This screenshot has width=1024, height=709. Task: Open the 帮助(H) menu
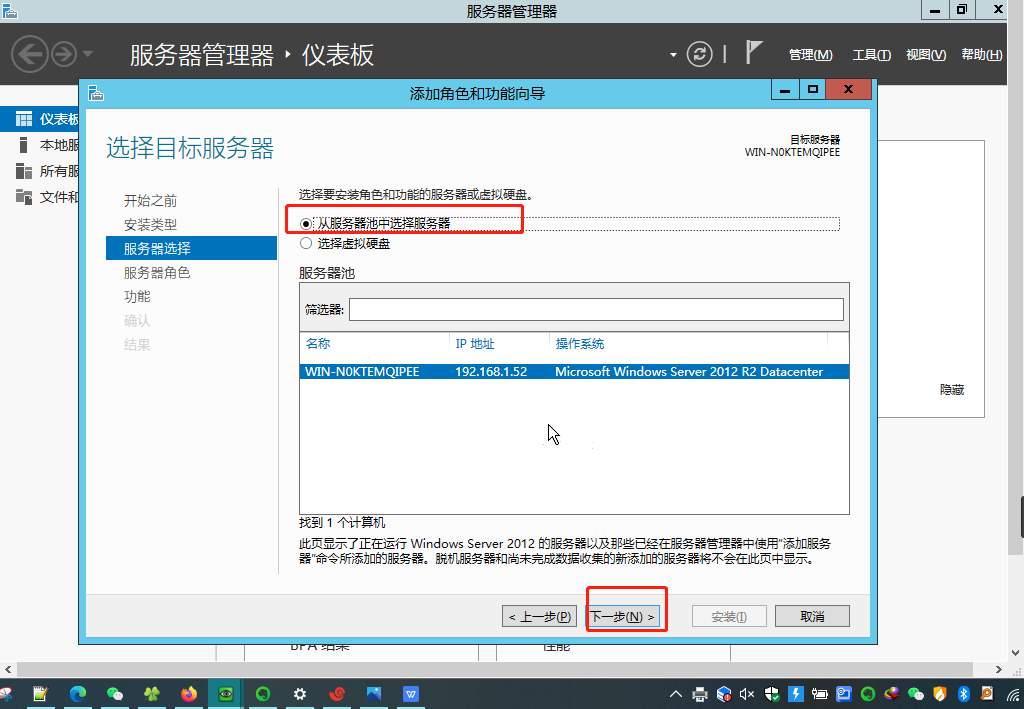(x=982, y=55)
